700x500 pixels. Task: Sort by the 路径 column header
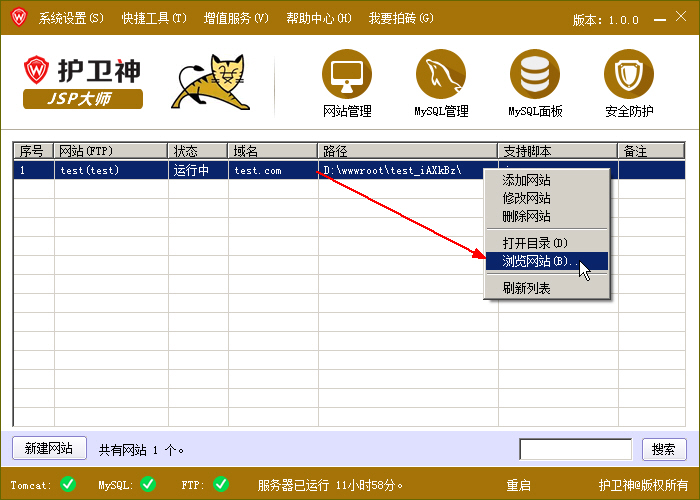tap(408, 151)
